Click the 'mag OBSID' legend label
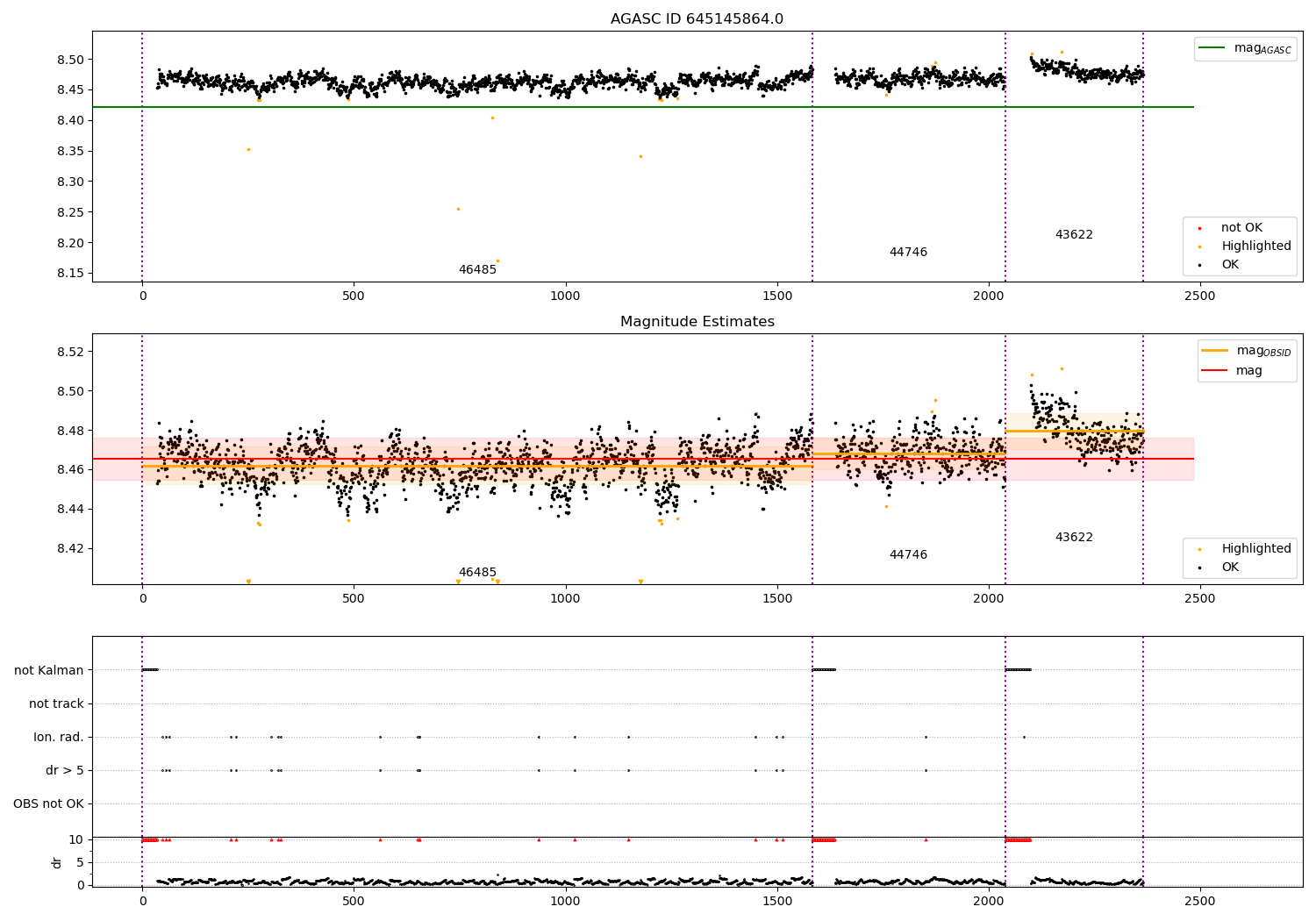This screenshot has width=1316, height=921. pos(1263,351)
